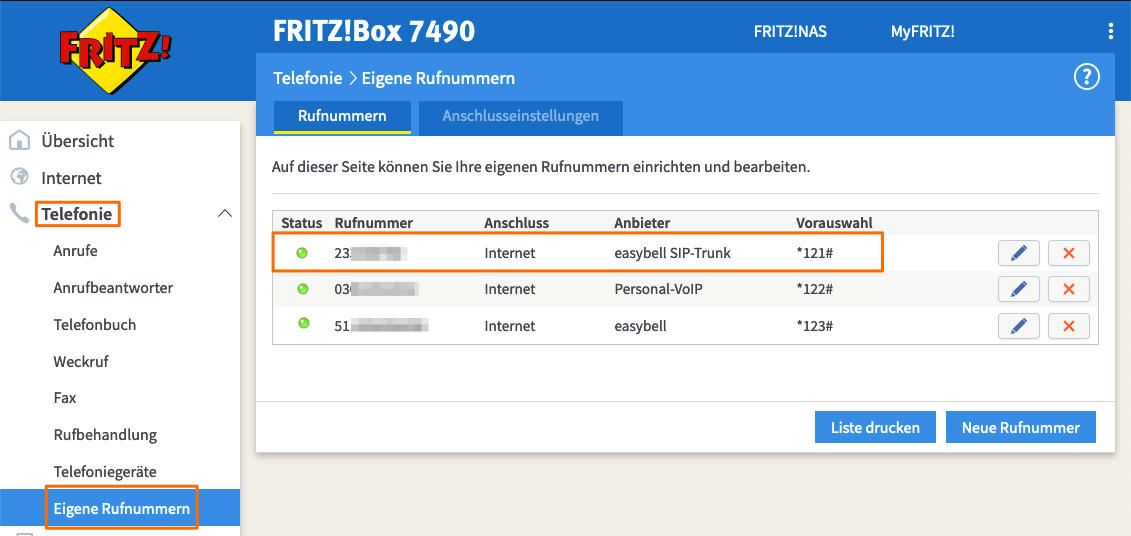Switch to the Anschlusseinstellungen tab
The height and width of the screenshot is (536, 1131).
[520, 116]
